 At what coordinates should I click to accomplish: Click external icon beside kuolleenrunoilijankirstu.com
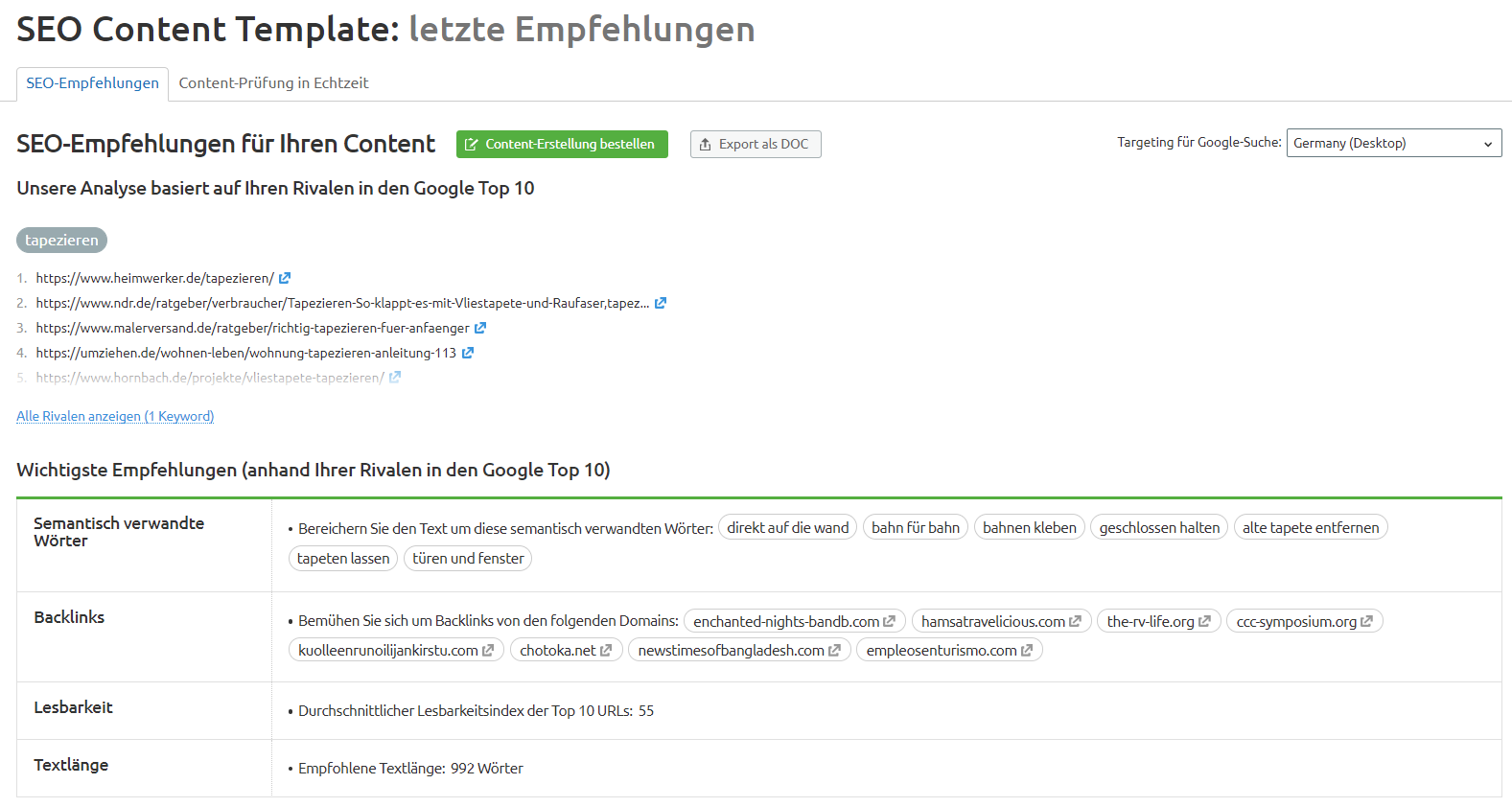[x=488, y=650]
